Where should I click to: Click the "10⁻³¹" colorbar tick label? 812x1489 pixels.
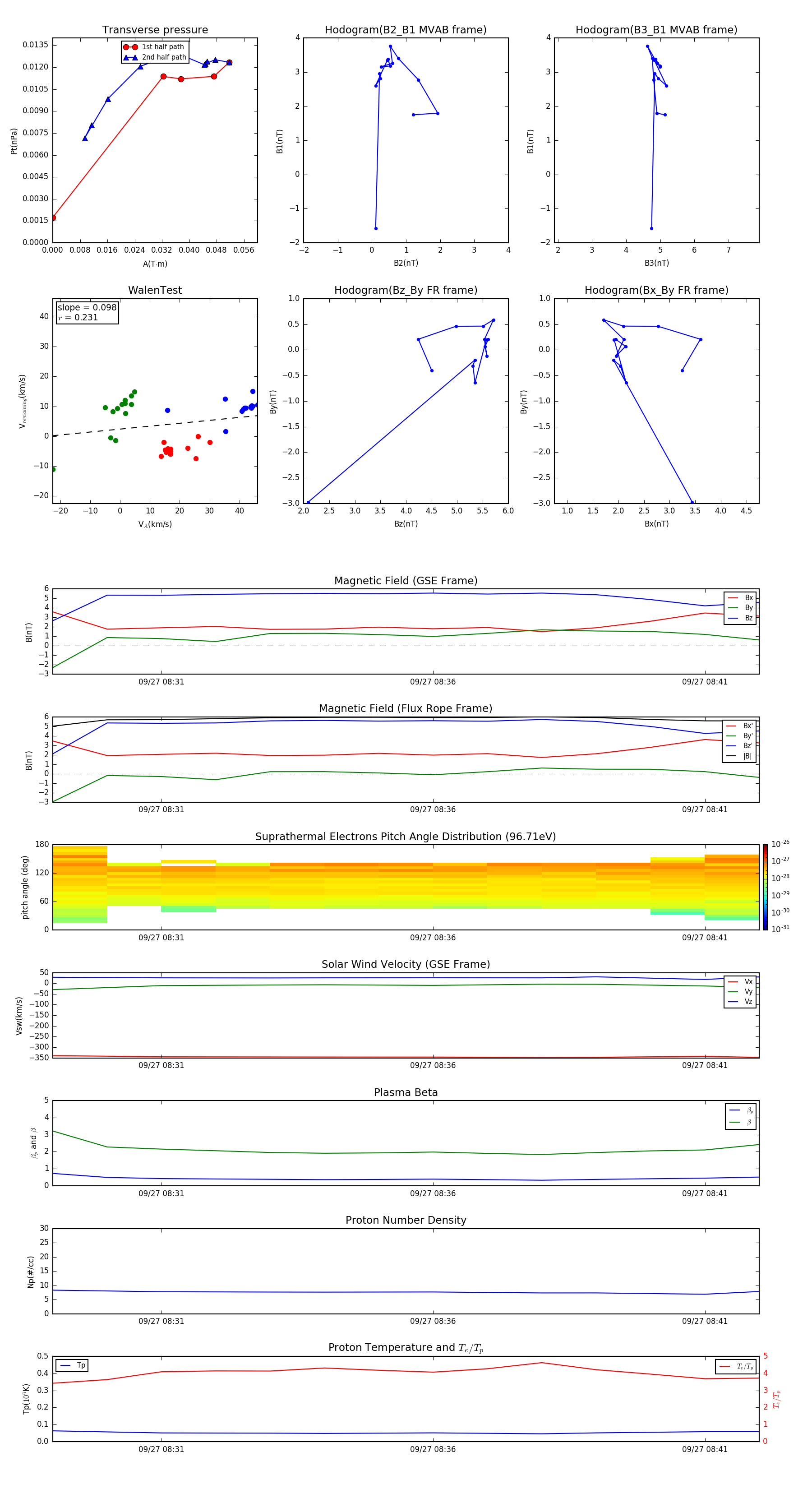(780, 929)
